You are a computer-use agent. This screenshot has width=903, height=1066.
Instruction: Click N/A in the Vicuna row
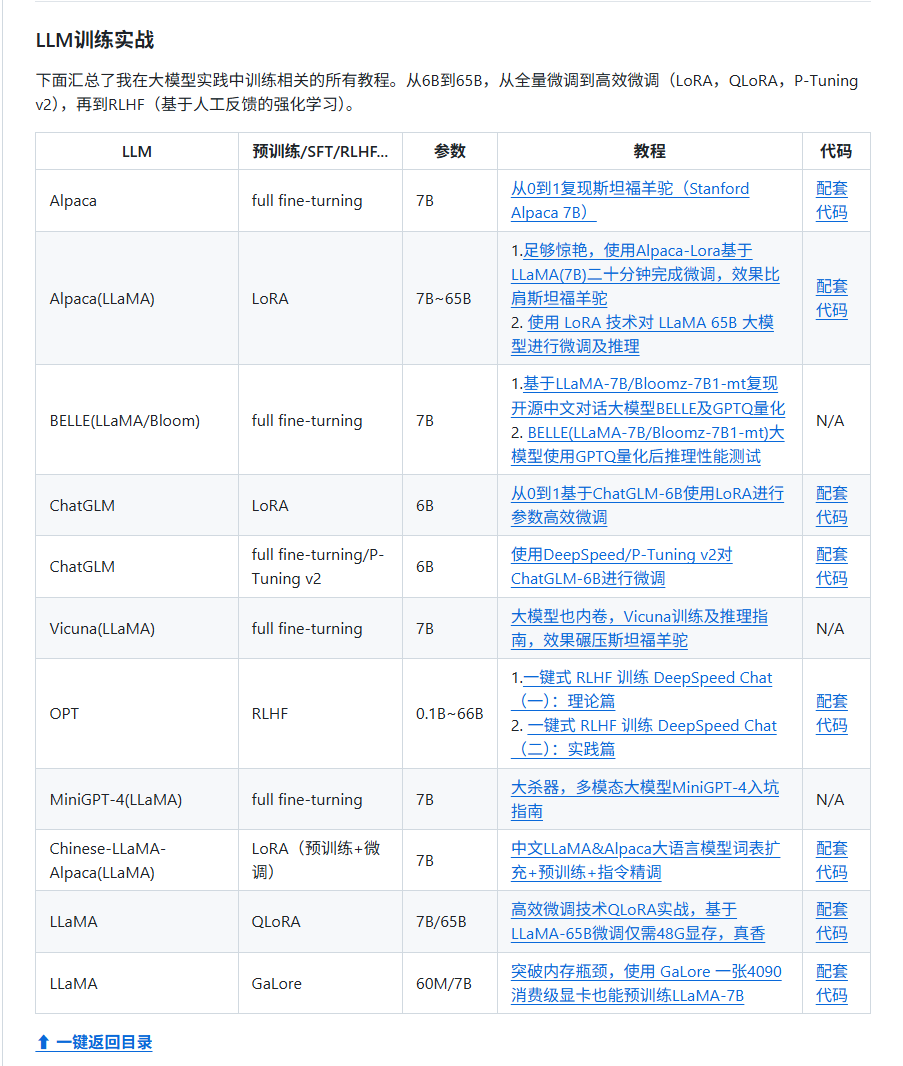click(830, 629)
